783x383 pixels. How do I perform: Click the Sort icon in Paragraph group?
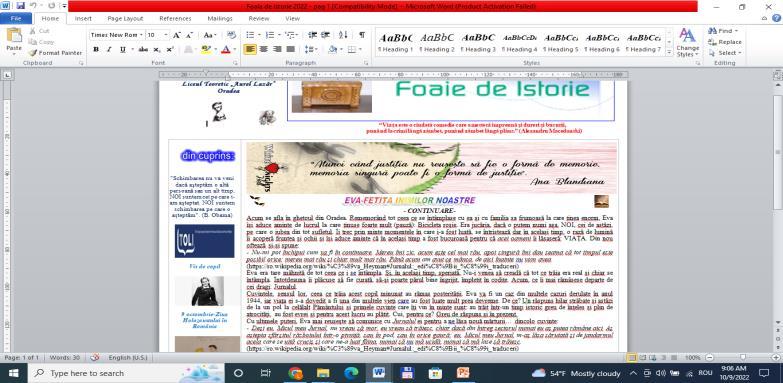click(343, 35)
